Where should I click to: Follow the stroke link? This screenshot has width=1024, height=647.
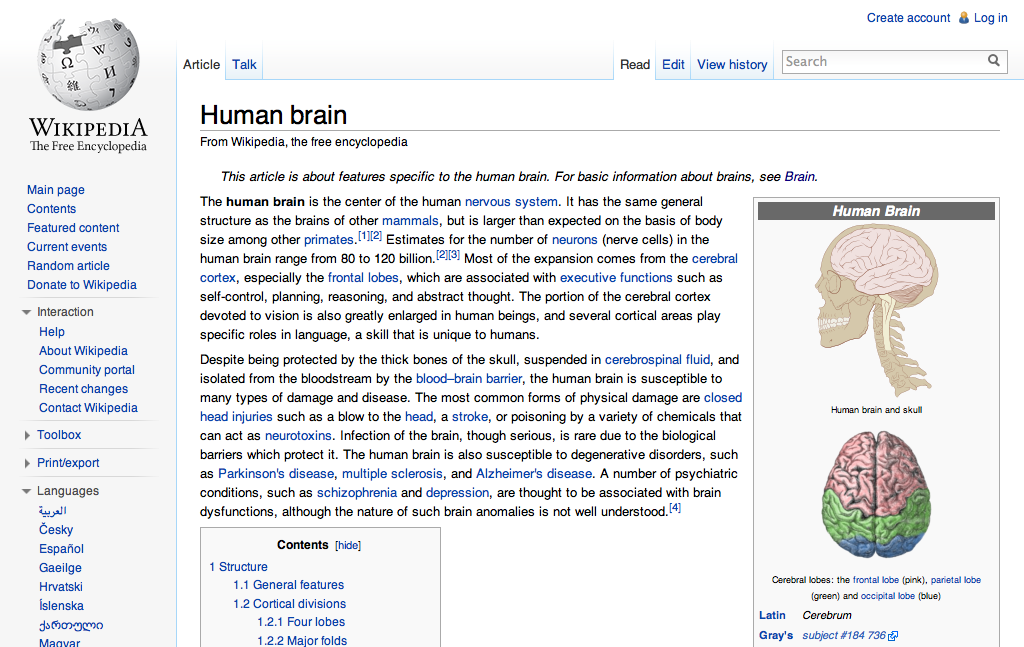[470, 417]
